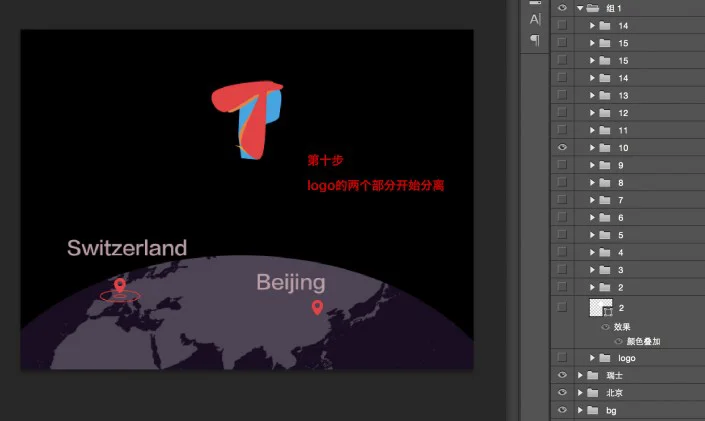Open the Character panel icon
705x421 pixels.
[535, 19]
